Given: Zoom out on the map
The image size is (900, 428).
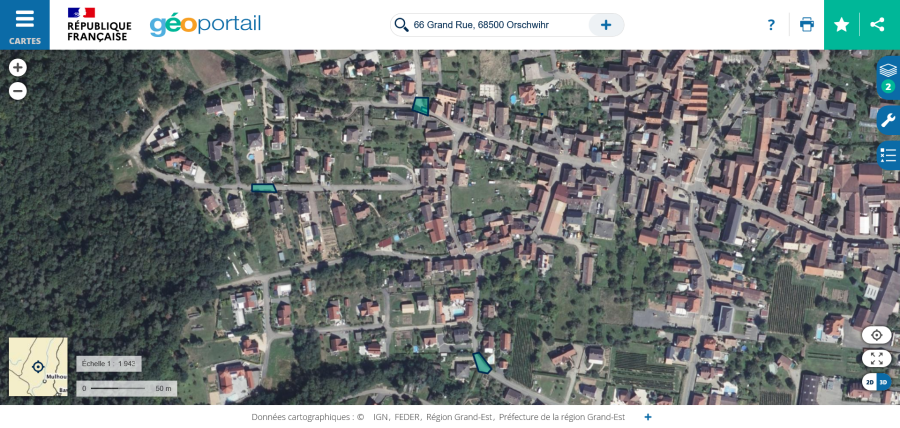Looking at the screenshot, I should point(18,91).
